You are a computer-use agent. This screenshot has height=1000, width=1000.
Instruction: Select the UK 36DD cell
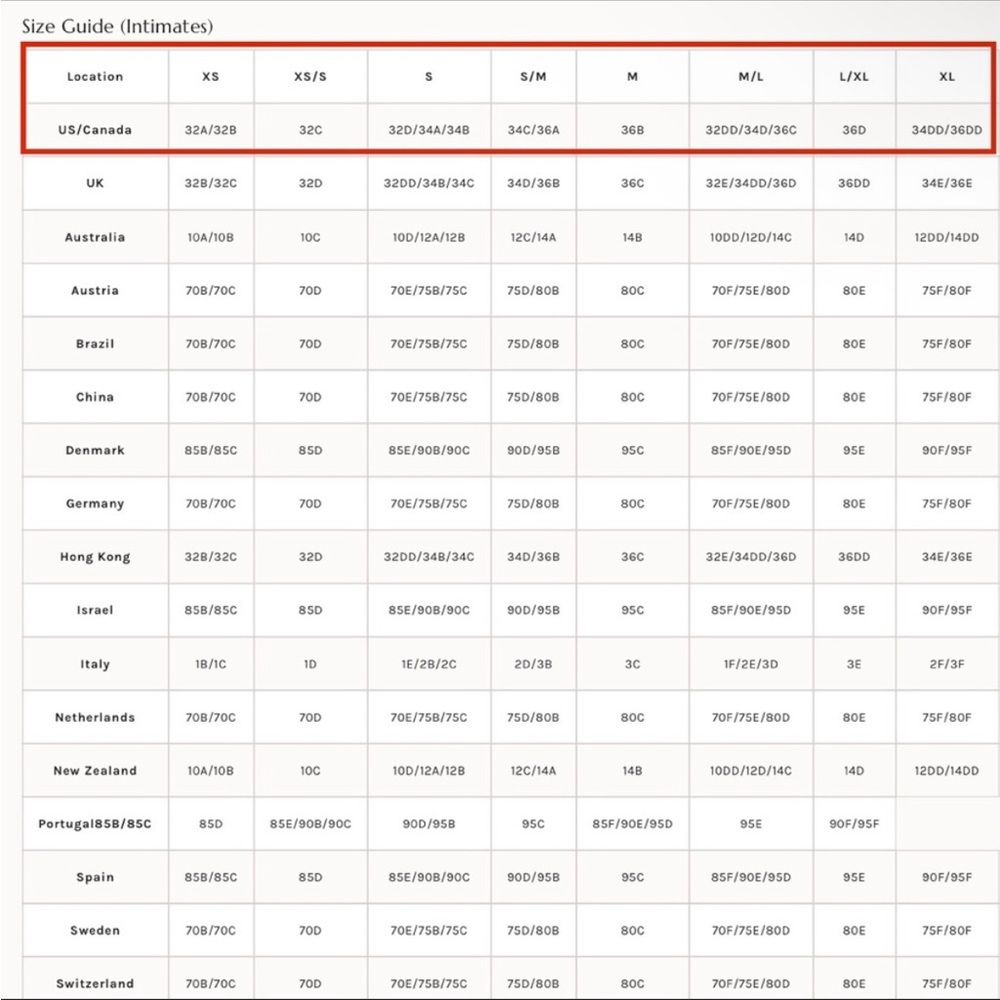point(853,183)
